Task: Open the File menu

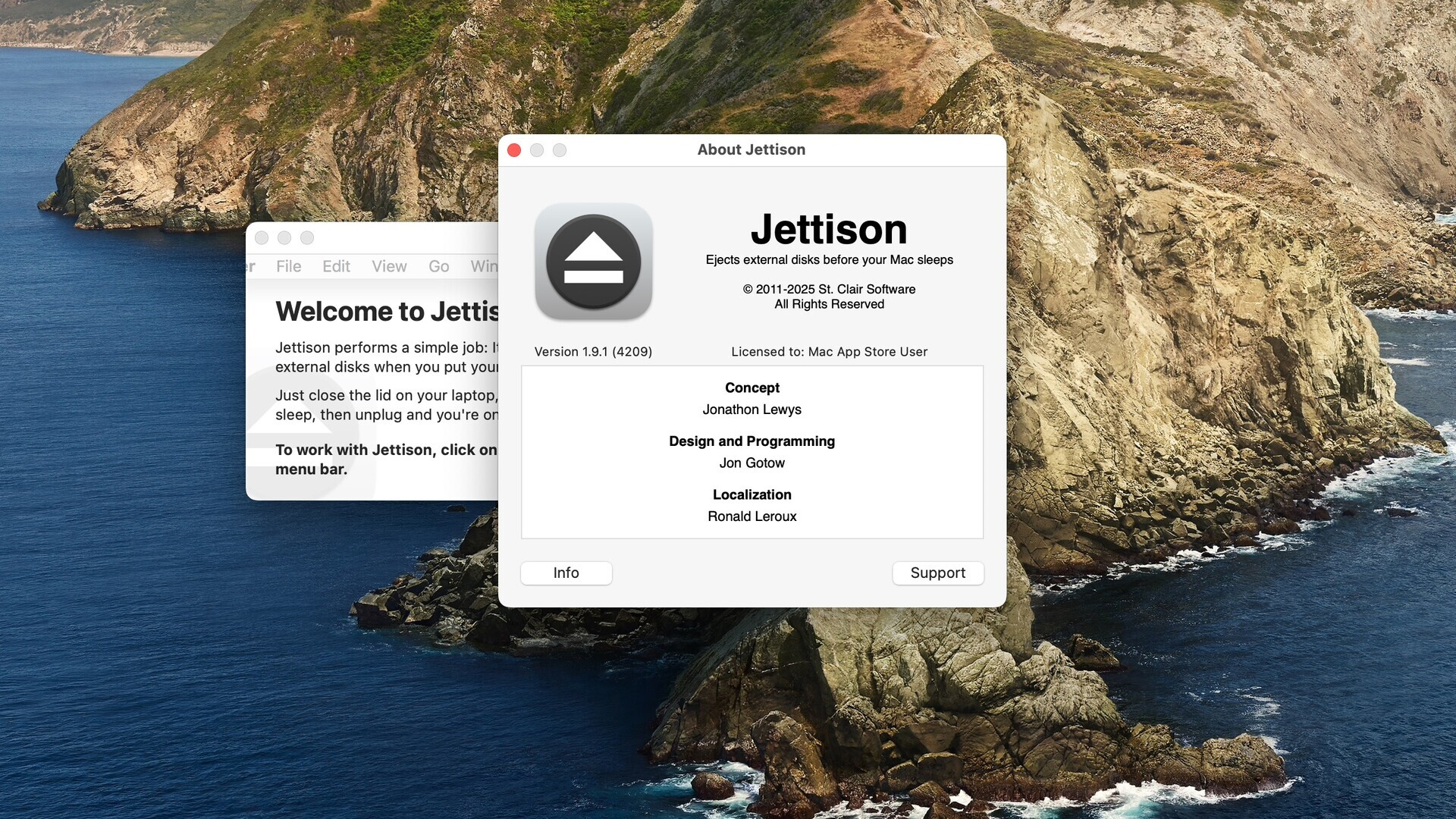Action: 289,266
